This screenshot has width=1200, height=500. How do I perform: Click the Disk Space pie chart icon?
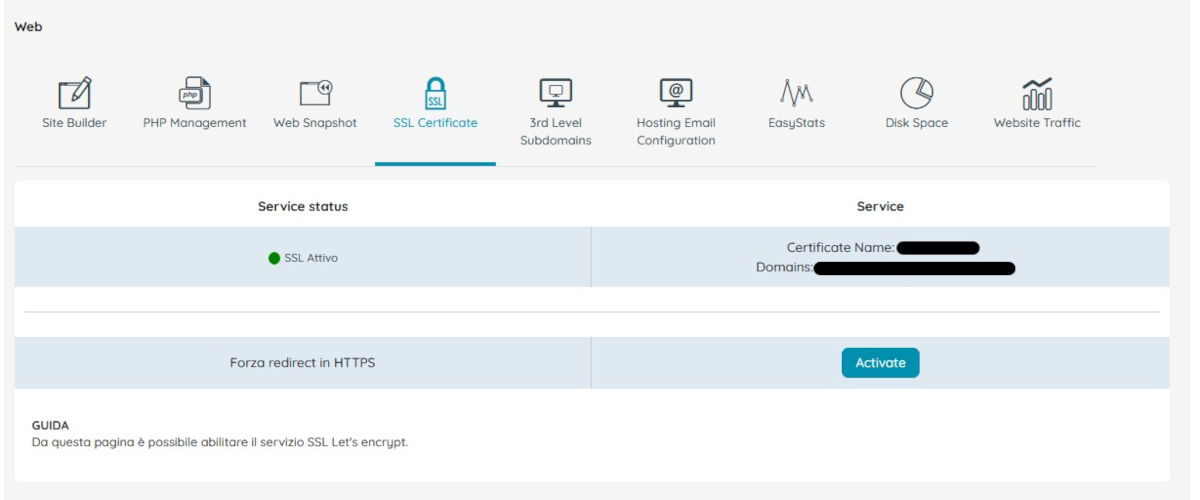[916, 93]
